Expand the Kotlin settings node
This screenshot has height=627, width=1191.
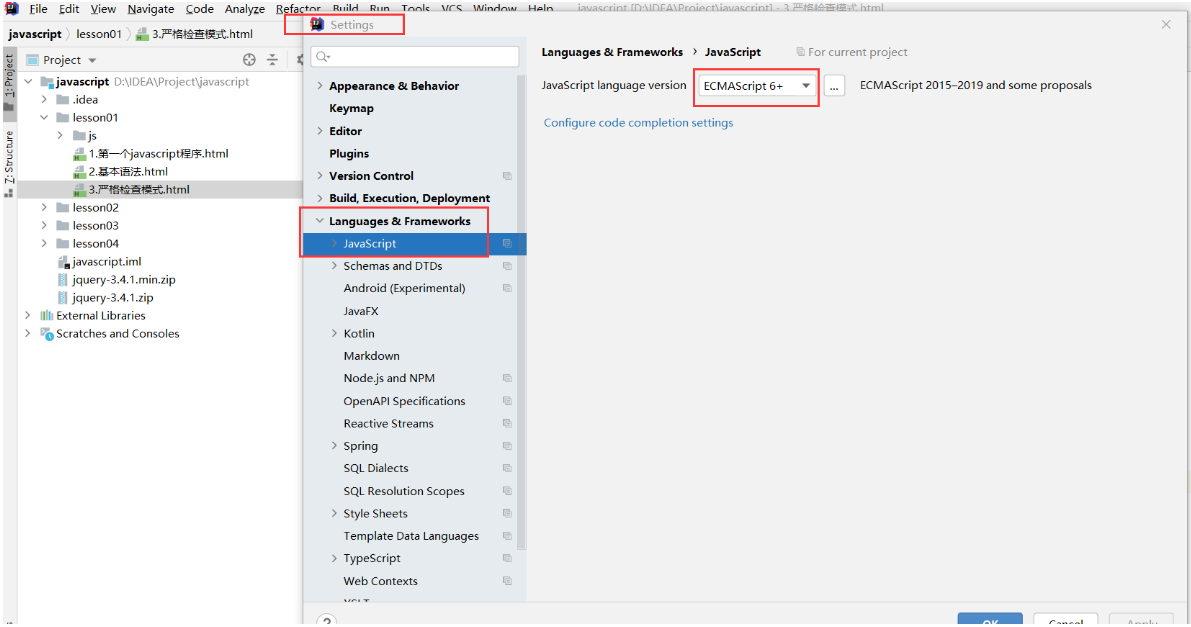coord(334,334)
